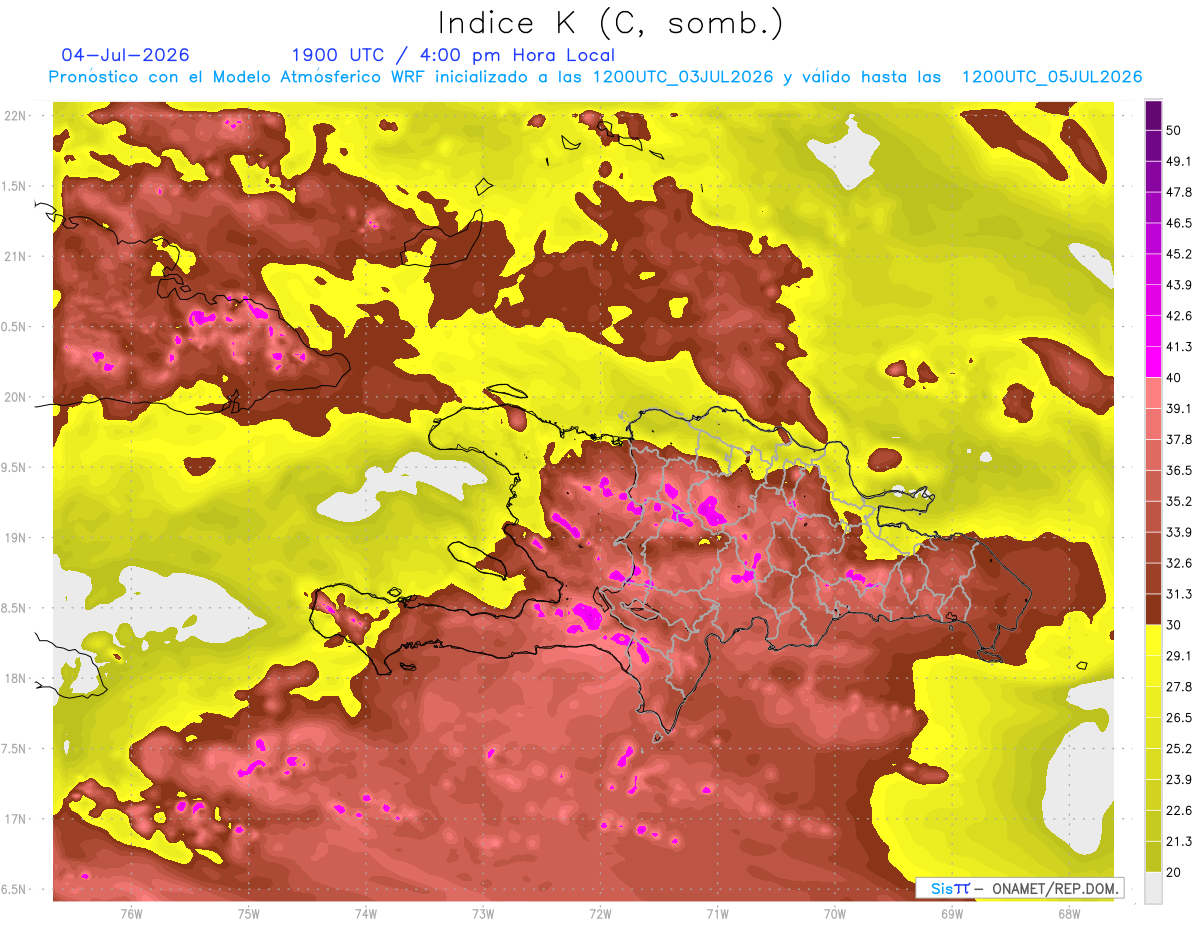Click the "47.8" color scale value
Image resolution: width=1200 pixels, height=927 pixels.
point(1178,192)
